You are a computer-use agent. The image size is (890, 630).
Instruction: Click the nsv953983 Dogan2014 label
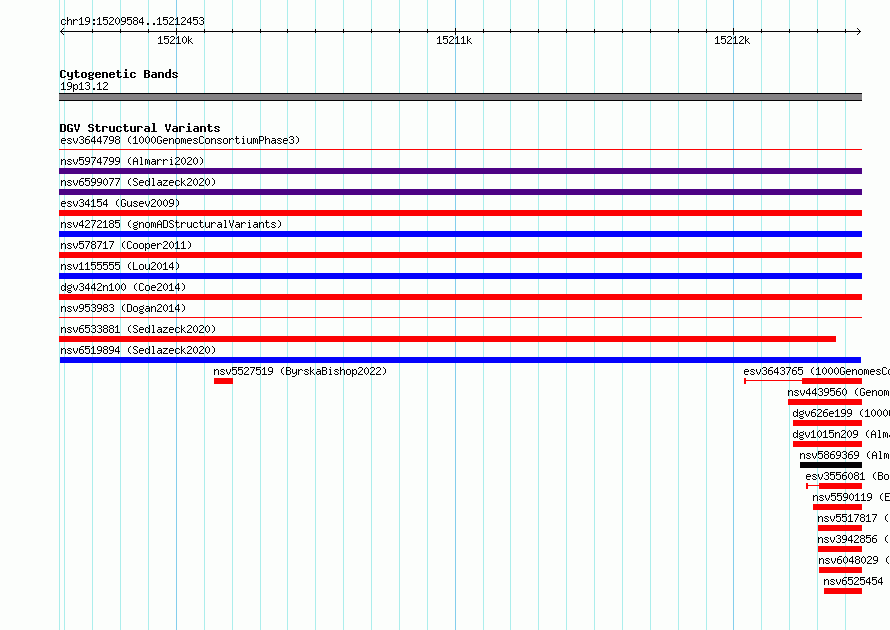[x=123, y=308]
